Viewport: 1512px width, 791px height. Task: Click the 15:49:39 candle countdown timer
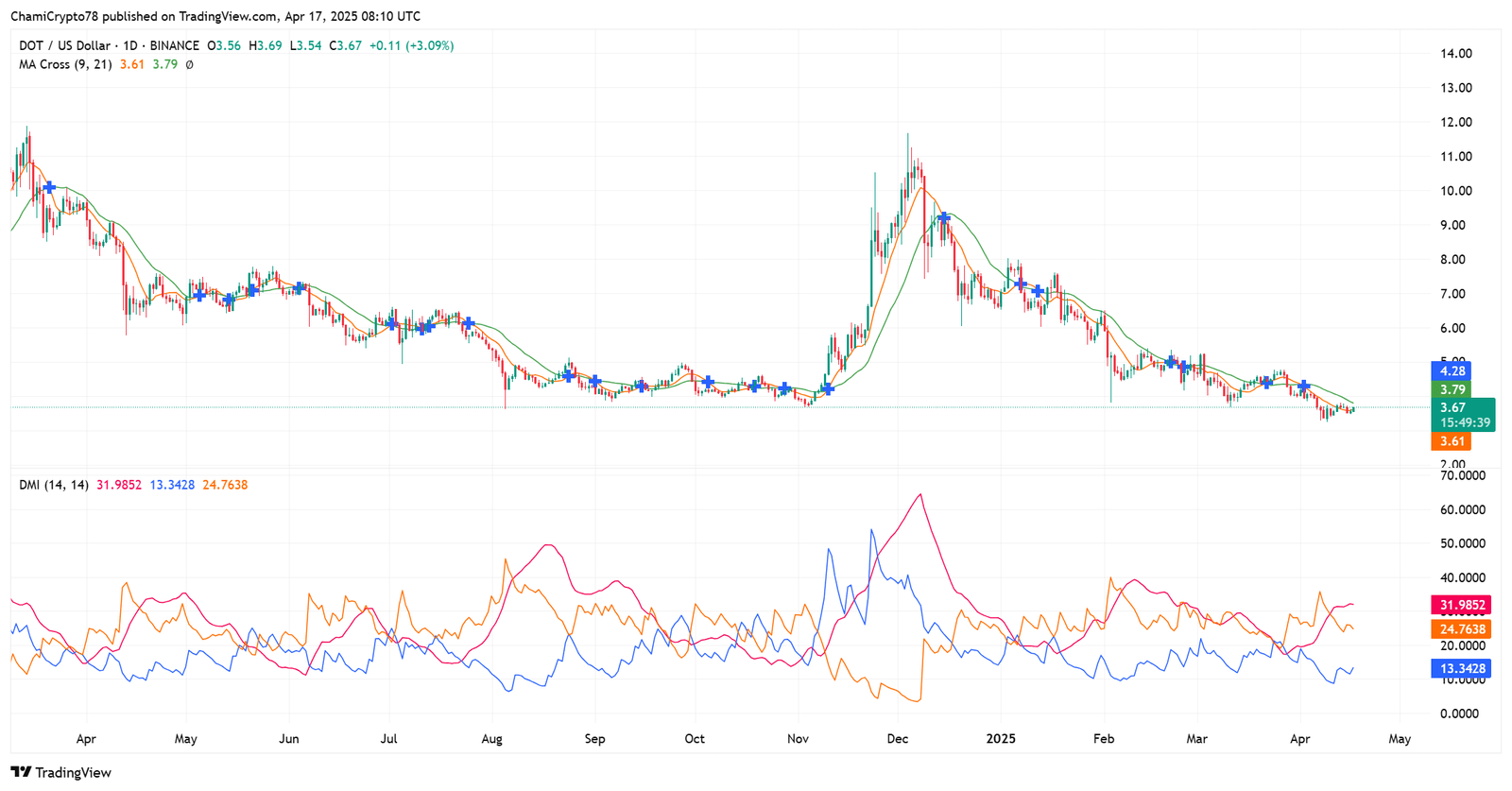[x=1465, y=423]
